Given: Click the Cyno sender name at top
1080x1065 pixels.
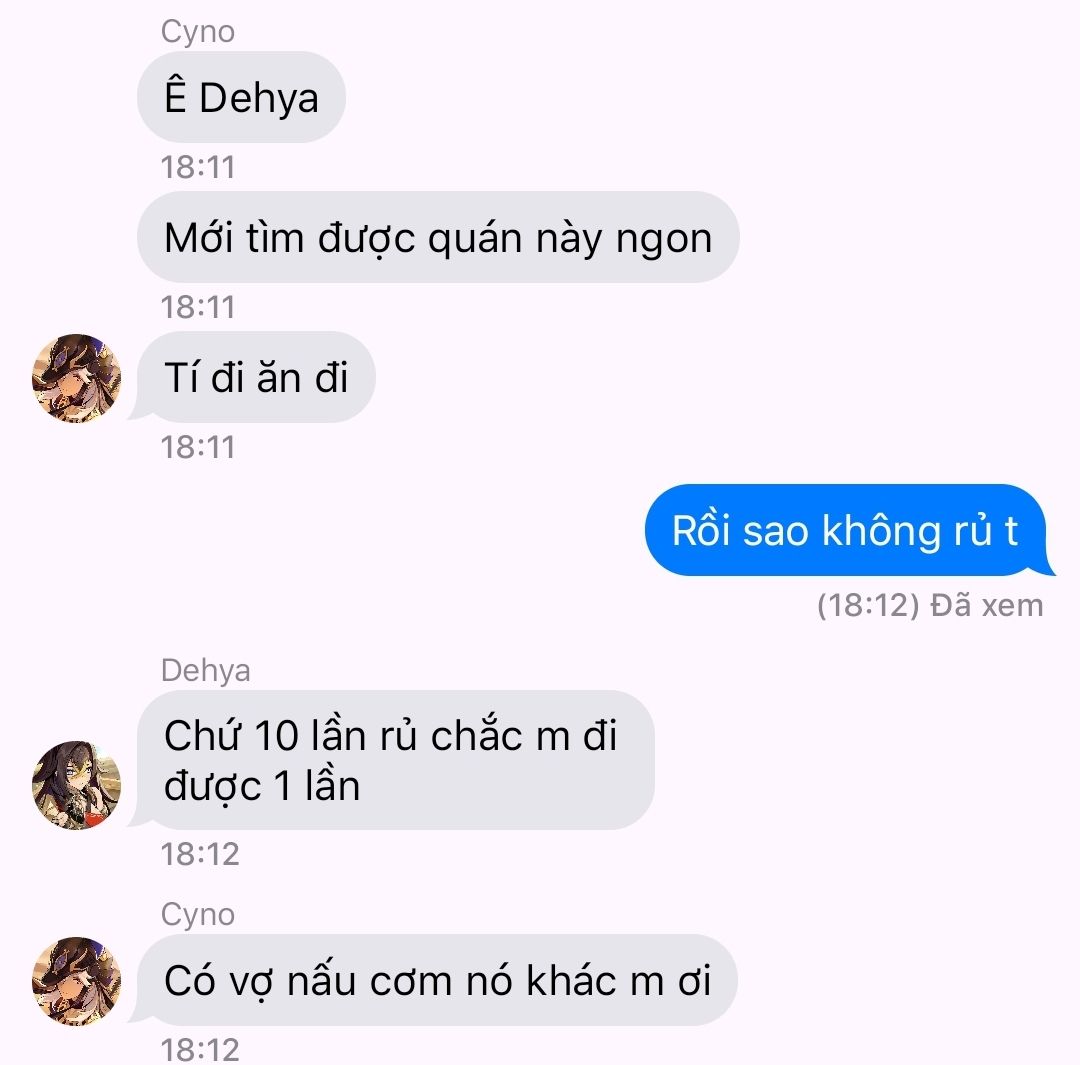Looking at the screenshot, I should (198, 32).
